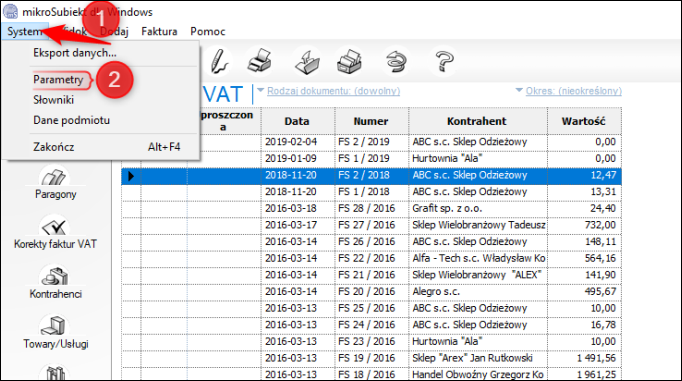
Task: Click the import-to-tray toolbar icon
Action: point(307,61)
